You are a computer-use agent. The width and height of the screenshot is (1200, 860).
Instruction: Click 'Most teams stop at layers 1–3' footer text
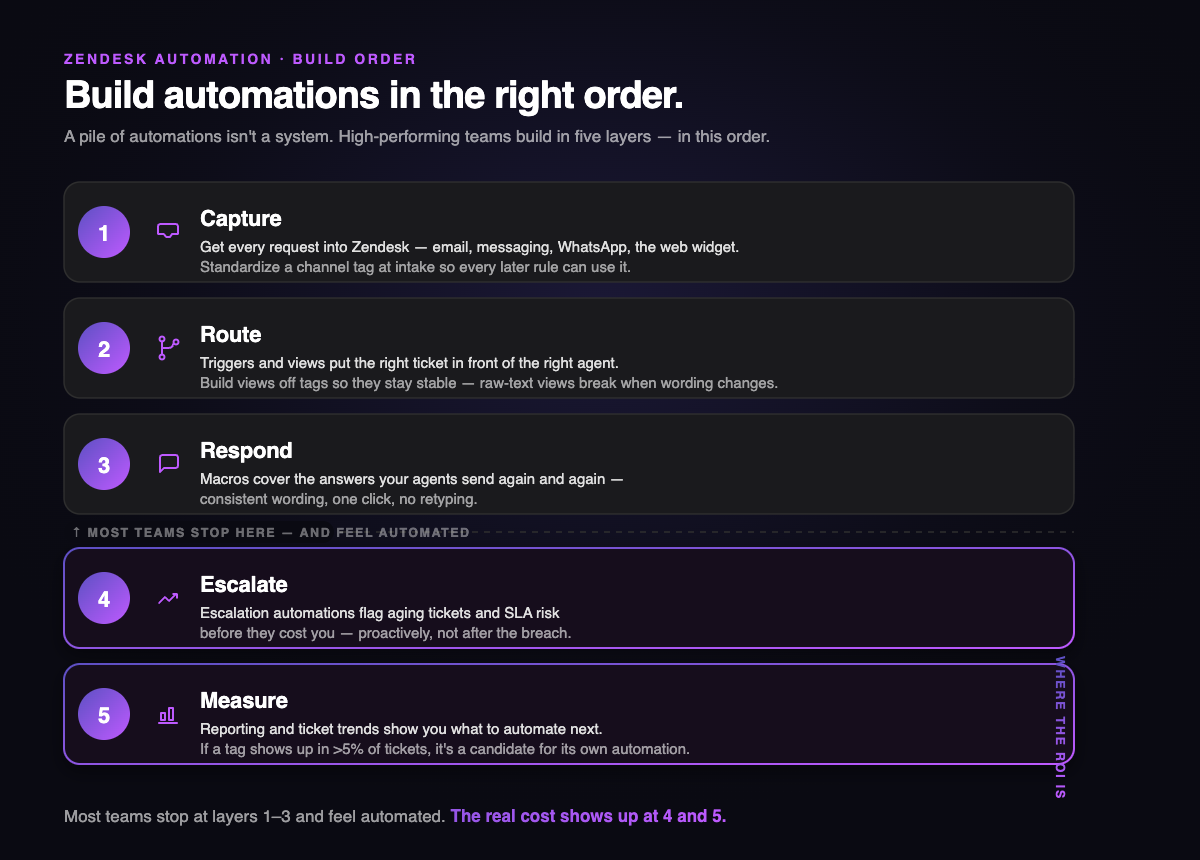pyautogui.click(x=254, y=816)
